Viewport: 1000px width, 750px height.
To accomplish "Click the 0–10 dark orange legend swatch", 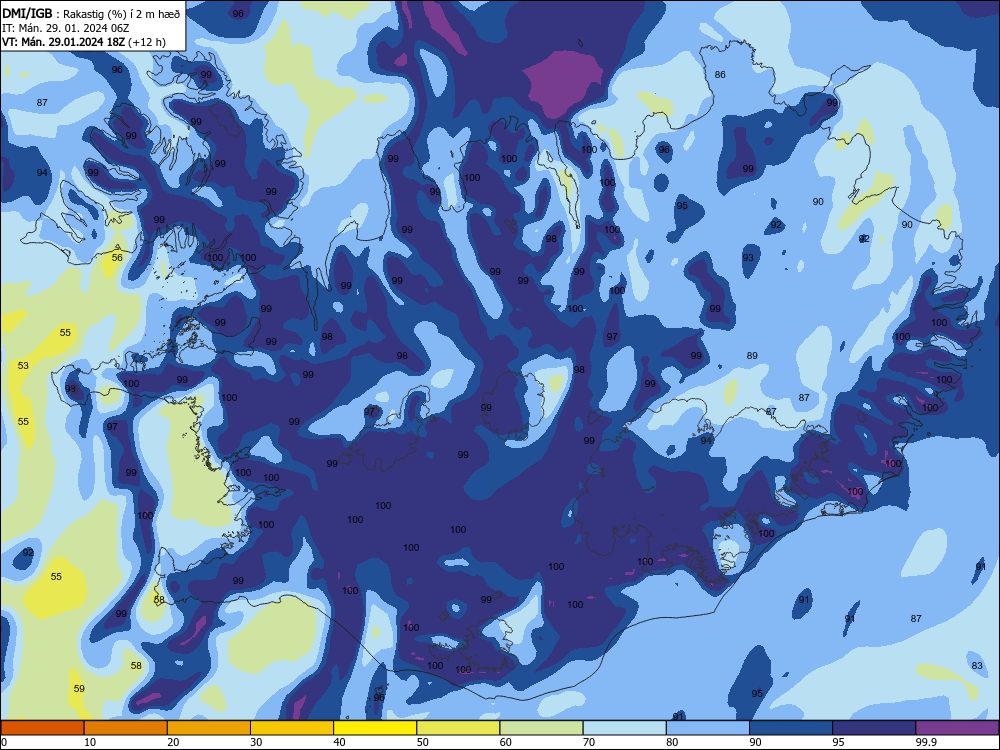I will pyautogui.click(x=42, y=728).
